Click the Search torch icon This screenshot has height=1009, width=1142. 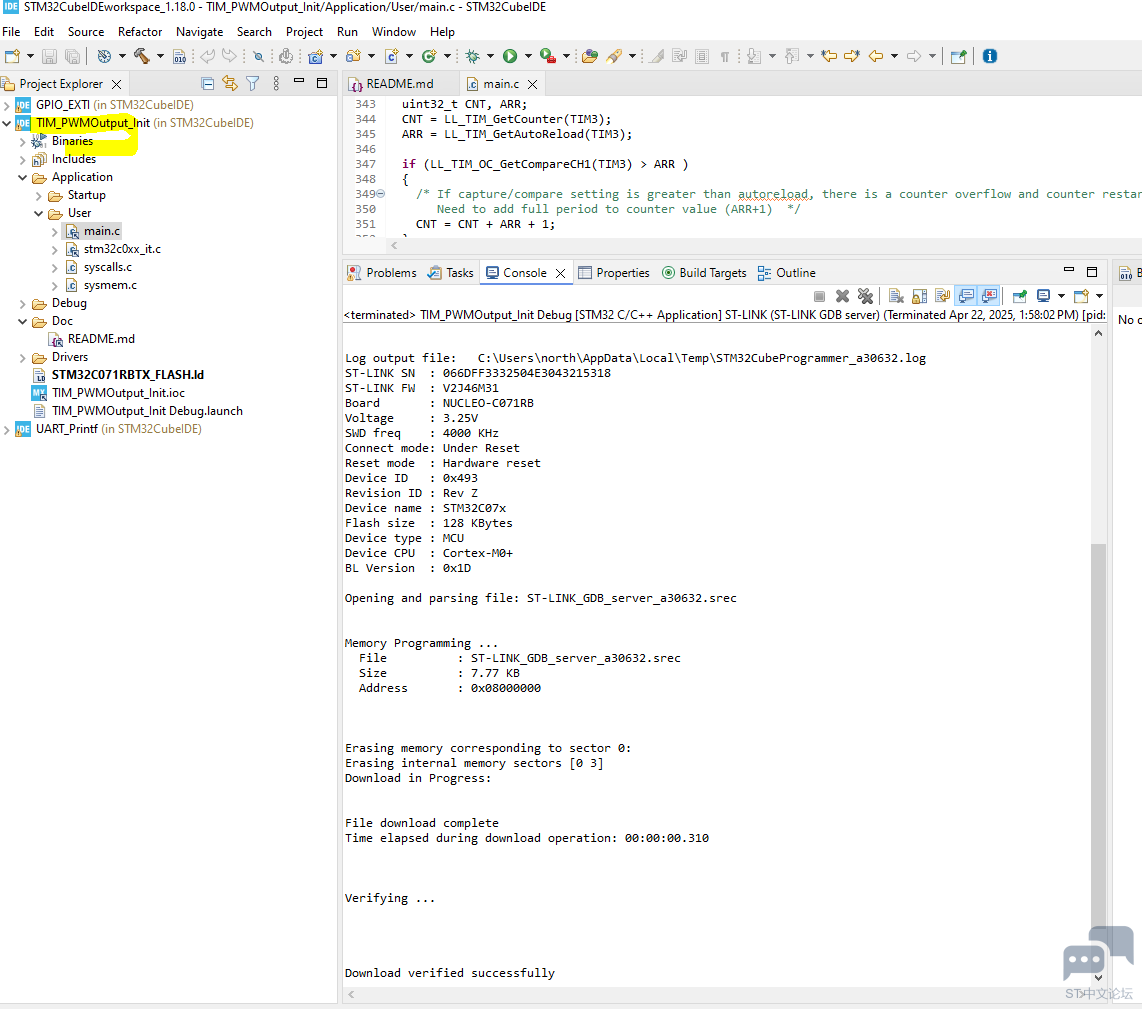click(614, 56)
